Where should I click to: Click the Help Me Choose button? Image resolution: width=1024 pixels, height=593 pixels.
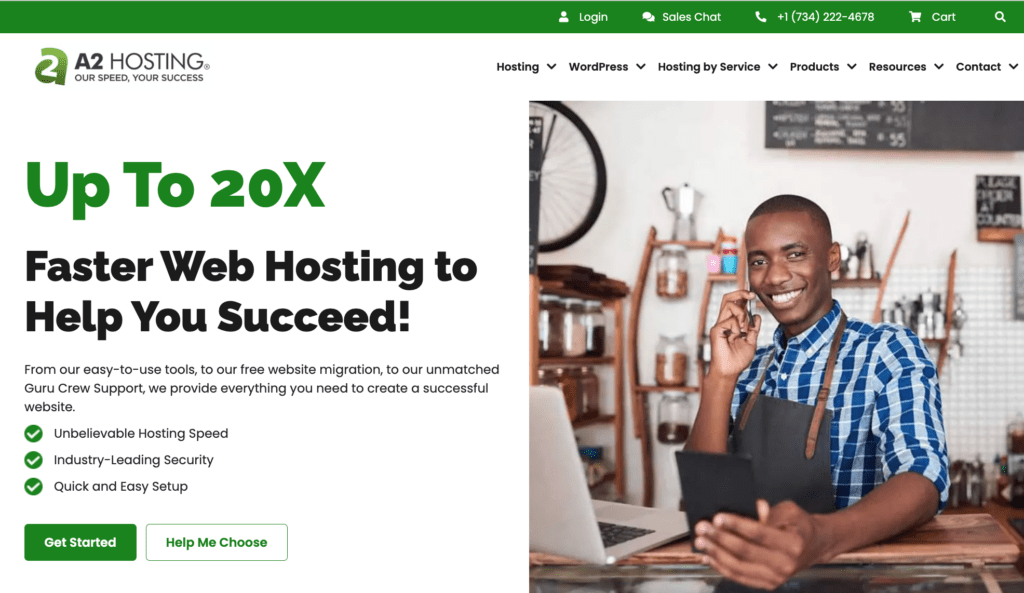[216, 542]
